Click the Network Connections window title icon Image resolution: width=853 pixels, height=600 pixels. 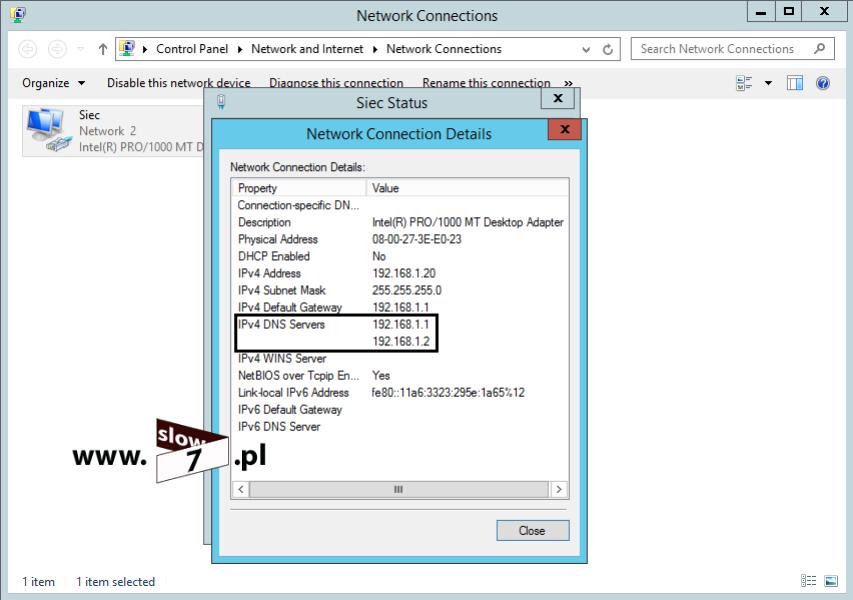(18, 15)
